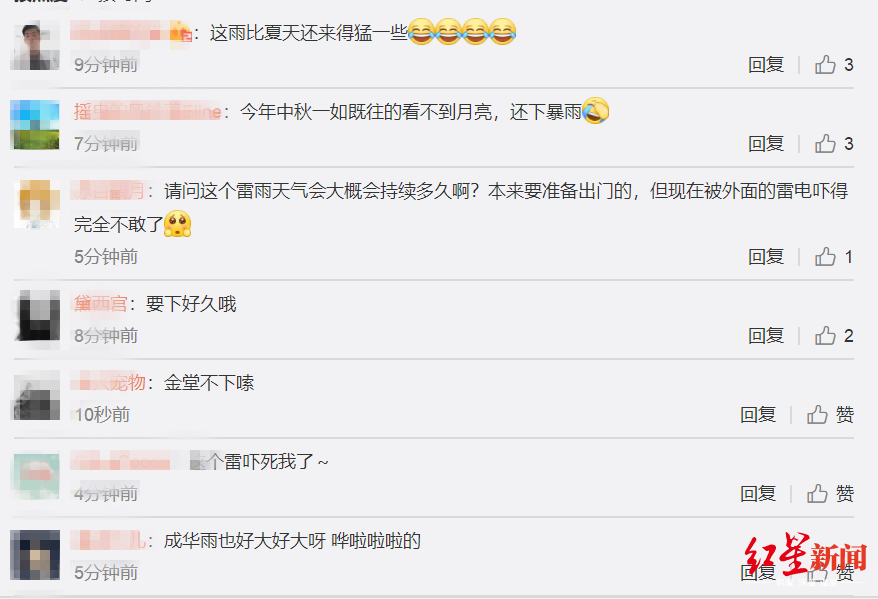Image resolution: width=878 pixels, height=599 pixels.
Task: Click thumbs-up on the thunderstorm duration question
Action: (x=834, y=257)
